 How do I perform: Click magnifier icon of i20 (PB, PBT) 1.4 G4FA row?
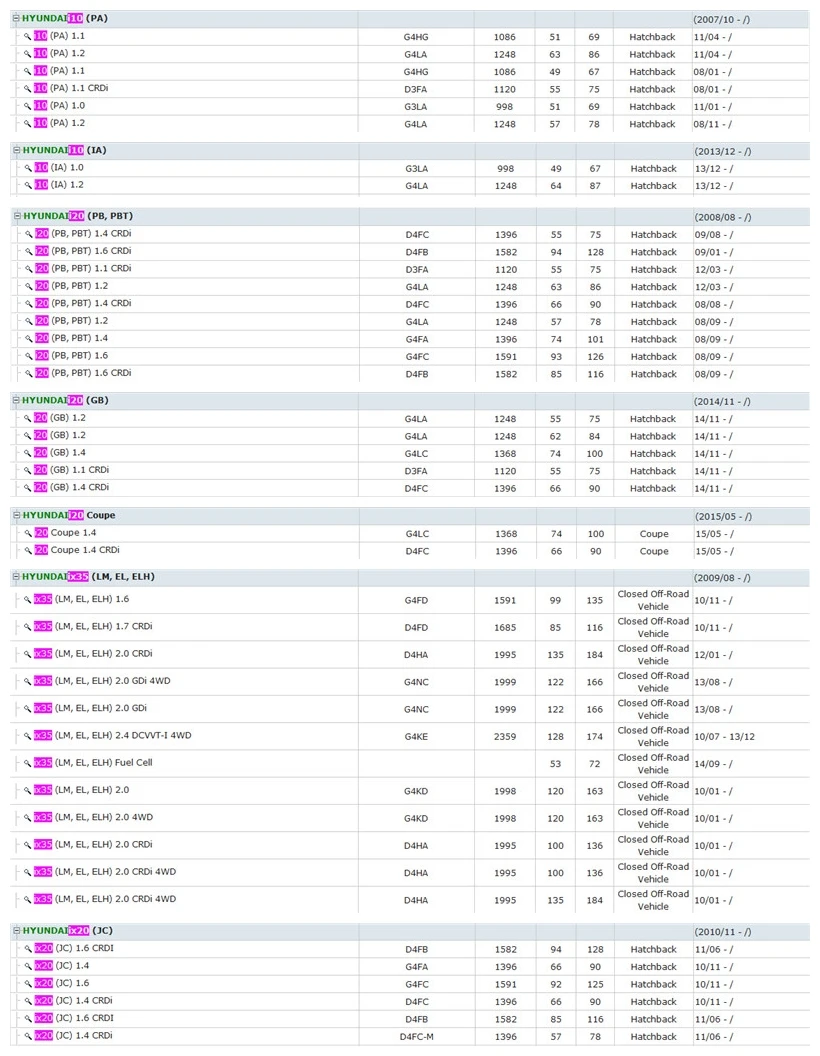[x=29, y=339]
